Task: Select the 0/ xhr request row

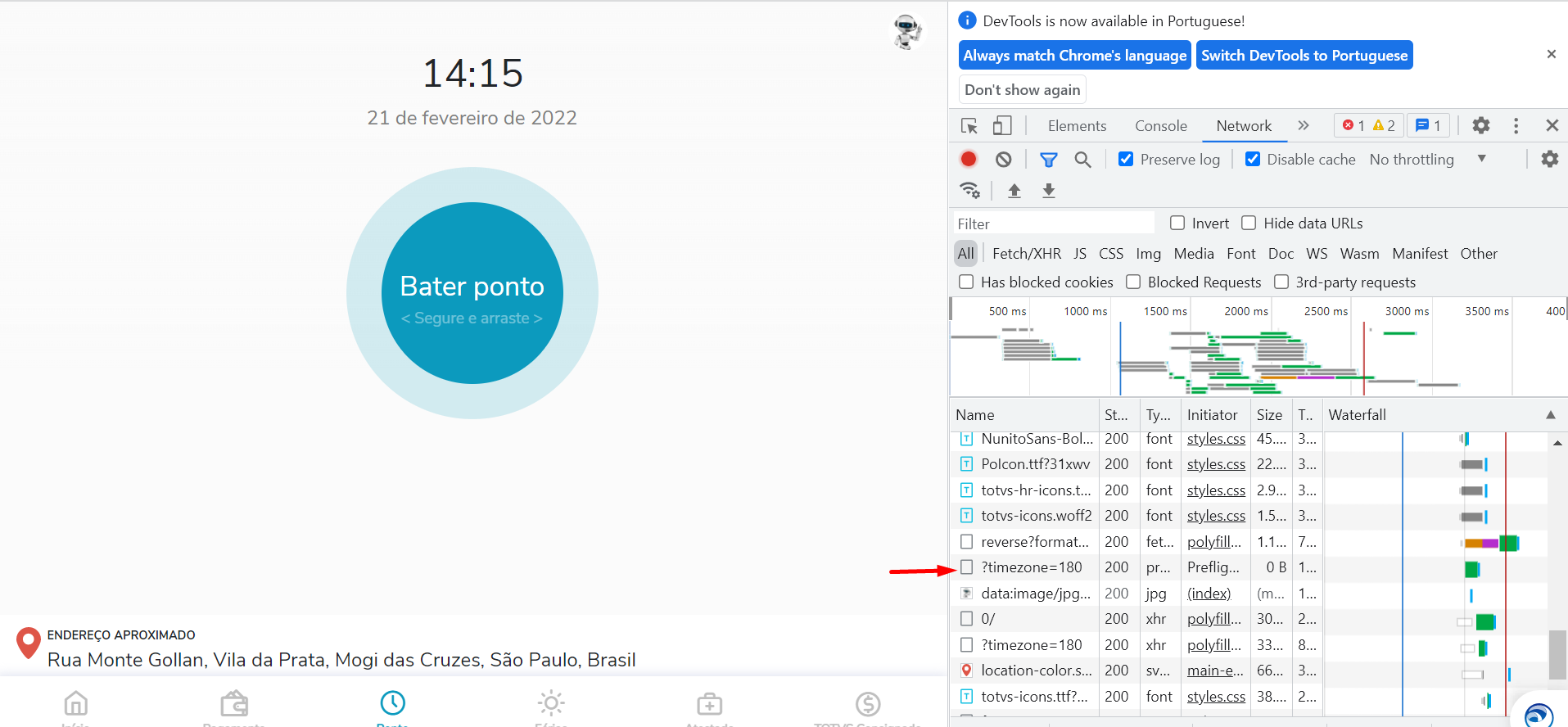Action: coord(1248,619)
